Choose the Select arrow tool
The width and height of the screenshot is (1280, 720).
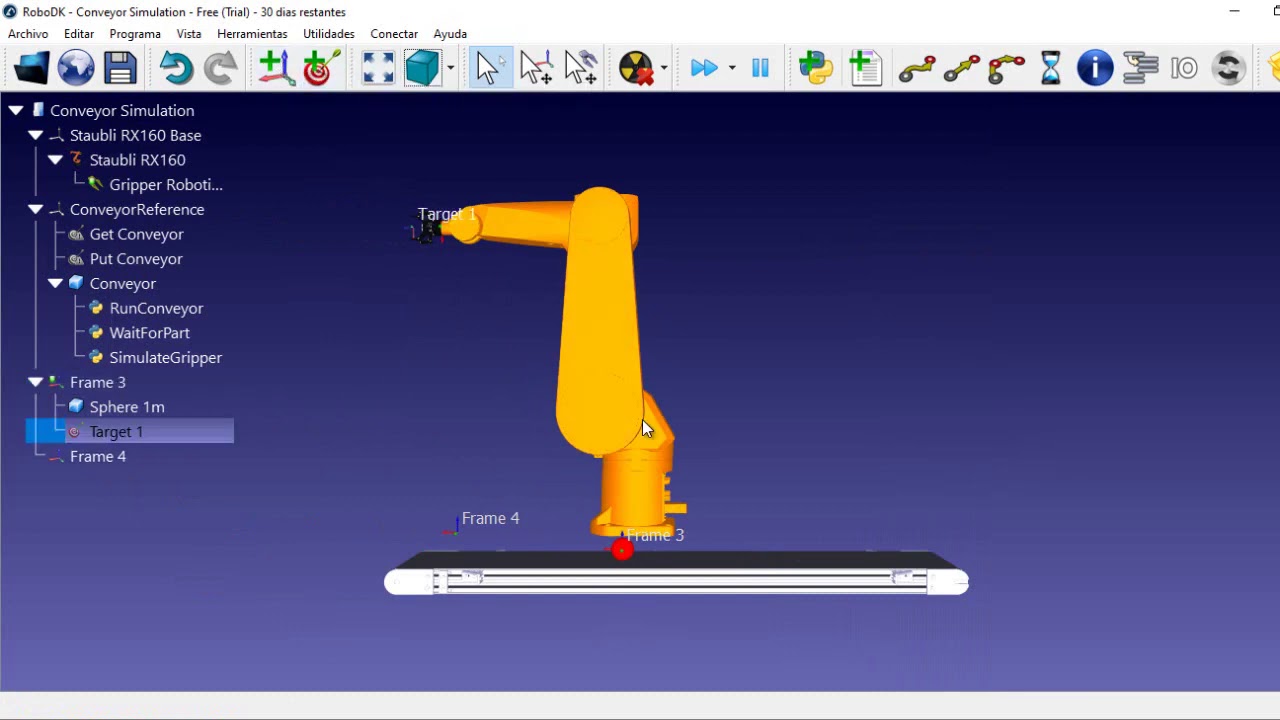click(489, 68)
